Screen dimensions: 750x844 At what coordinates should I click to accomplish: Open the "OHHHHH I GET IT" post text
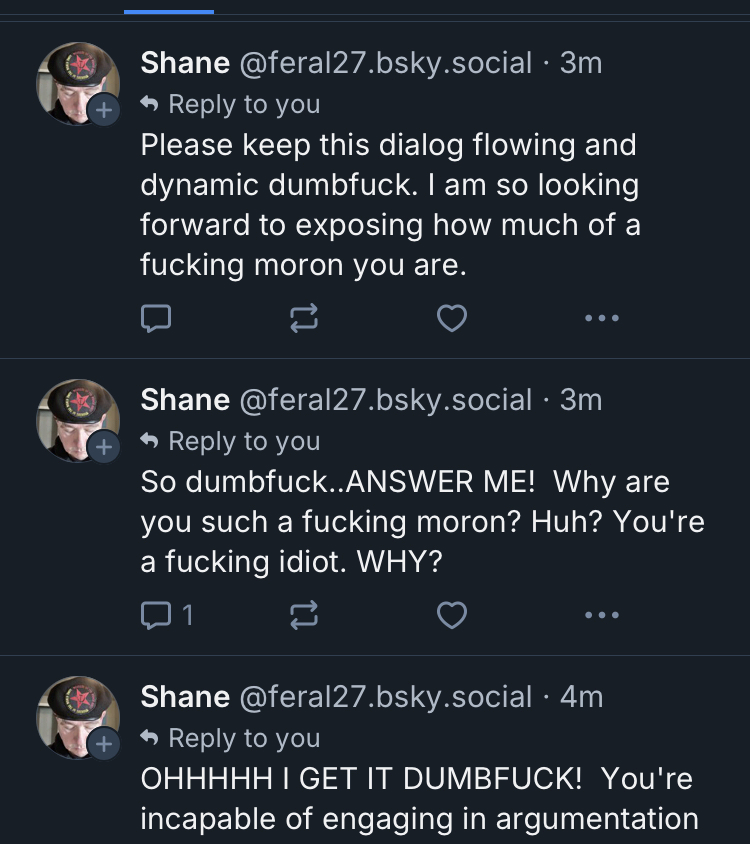pyautogui.click(x=417, y=798)
